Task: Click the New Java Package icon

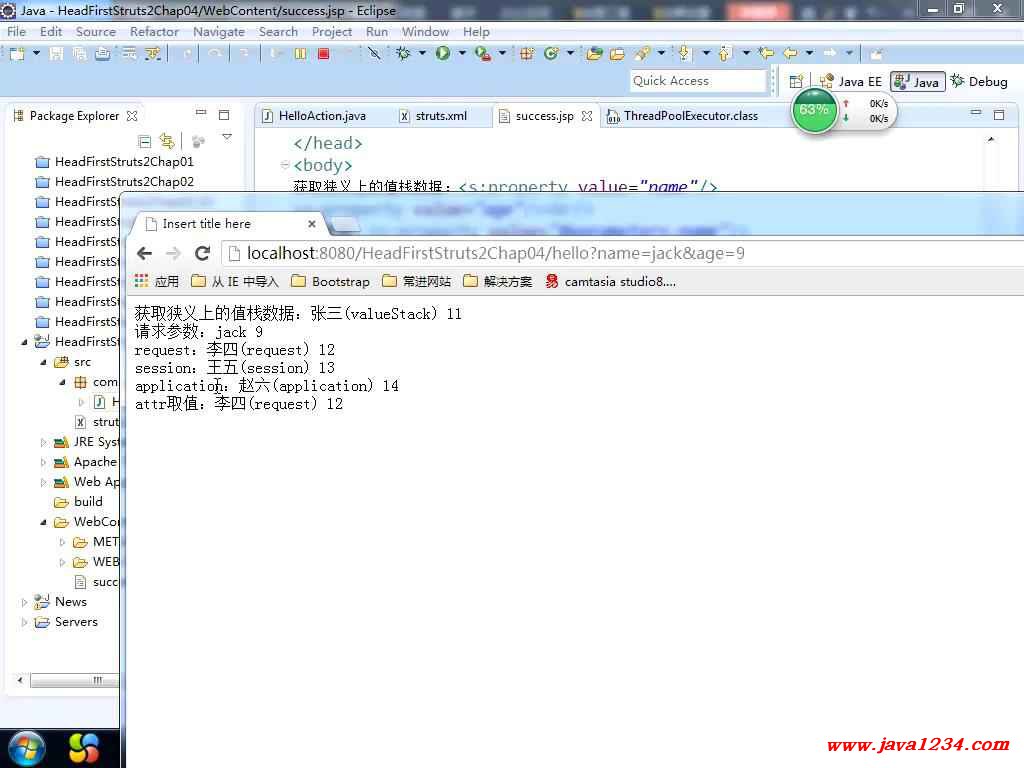Action: [x=526, y=54]
